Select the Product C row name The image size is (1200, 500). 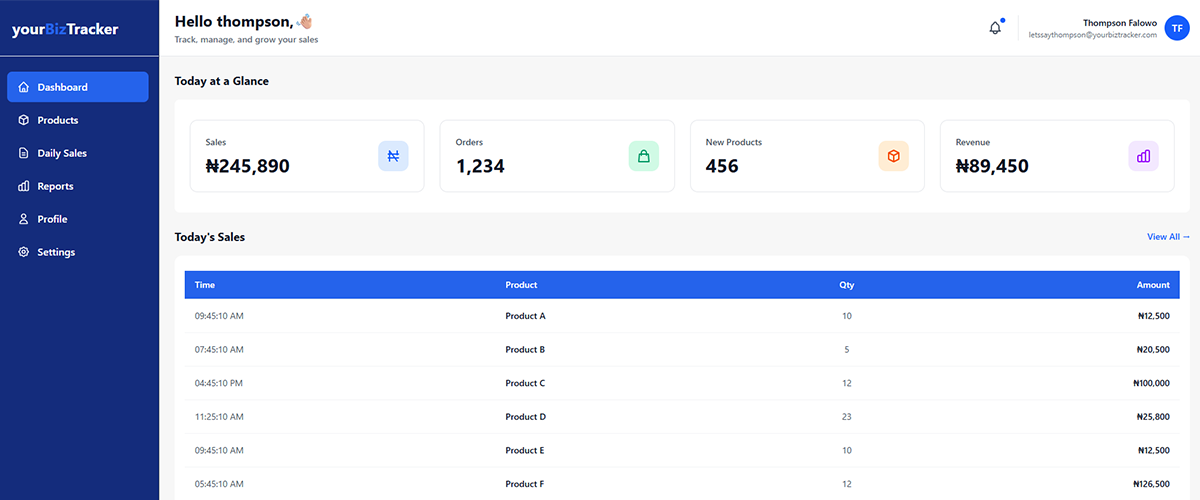point(525,383)
